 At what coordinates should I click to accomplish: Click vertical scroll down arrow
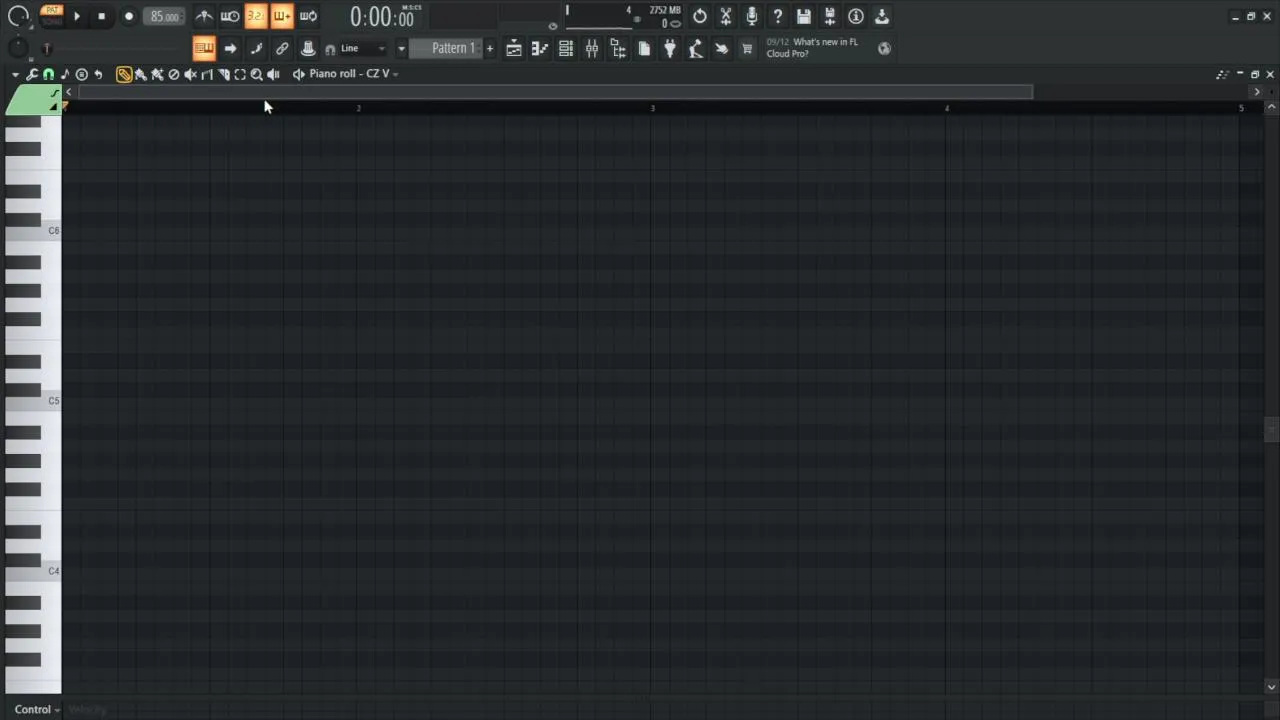pyautogui.click(x=1271, y=686)
